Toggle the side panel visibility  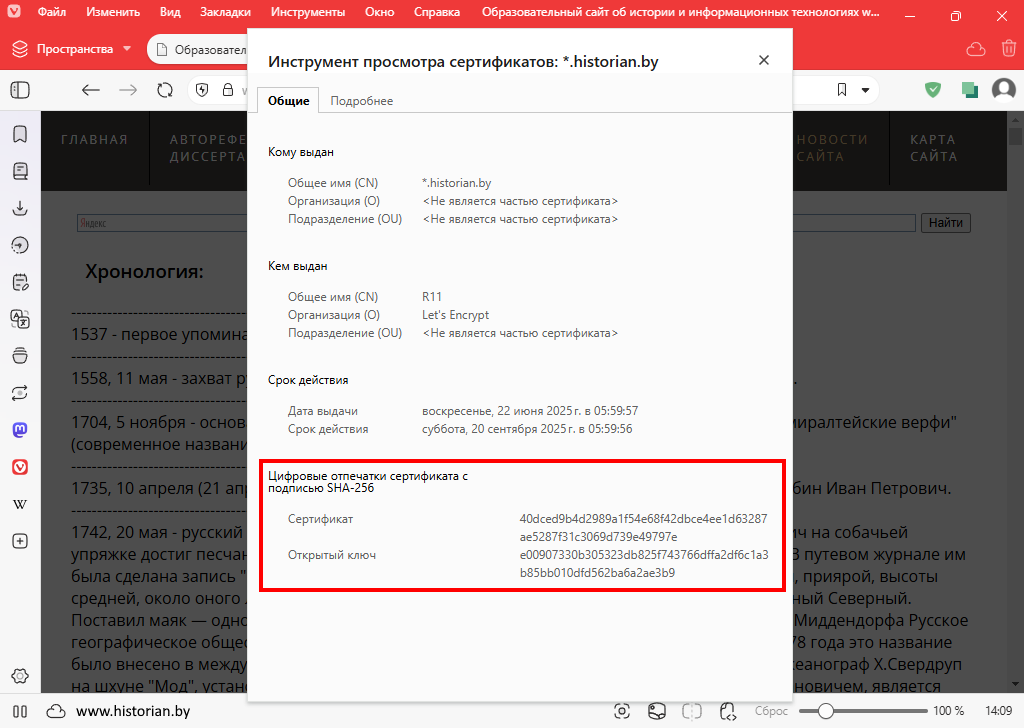point(20,711)
